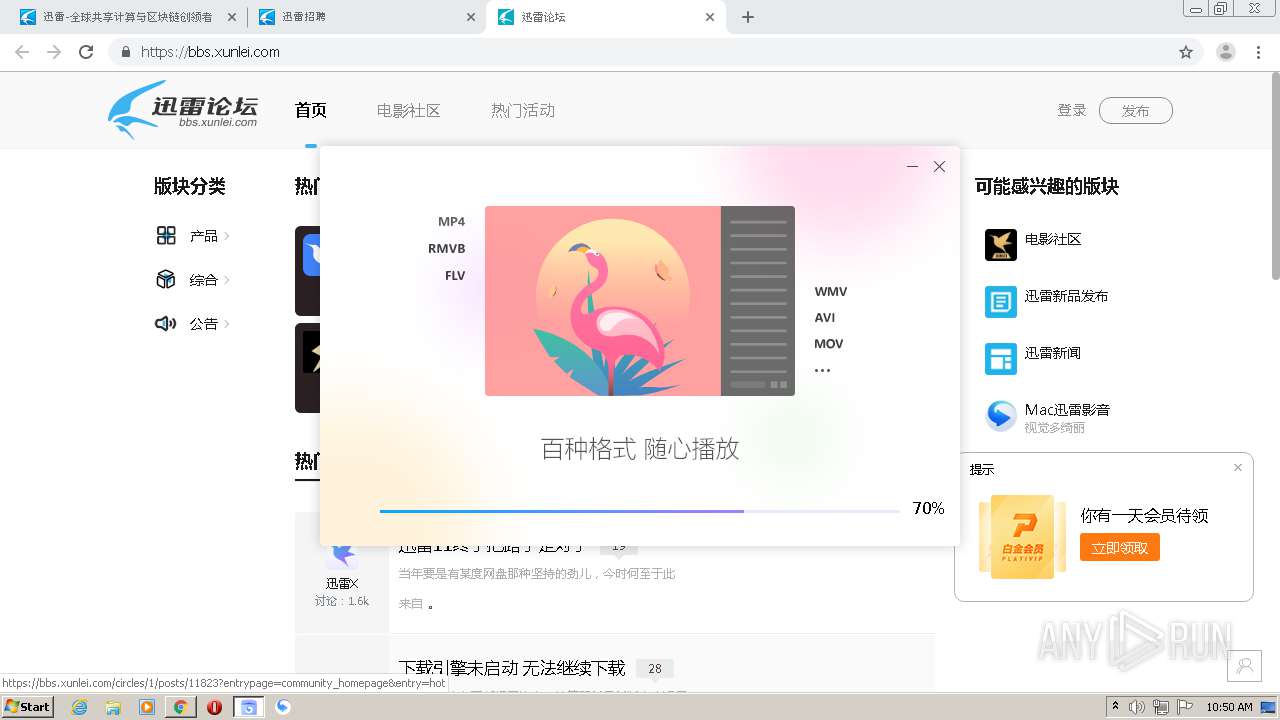Expand the 产品 category chevron
1280x720 pixels.
tap(227, 236)
